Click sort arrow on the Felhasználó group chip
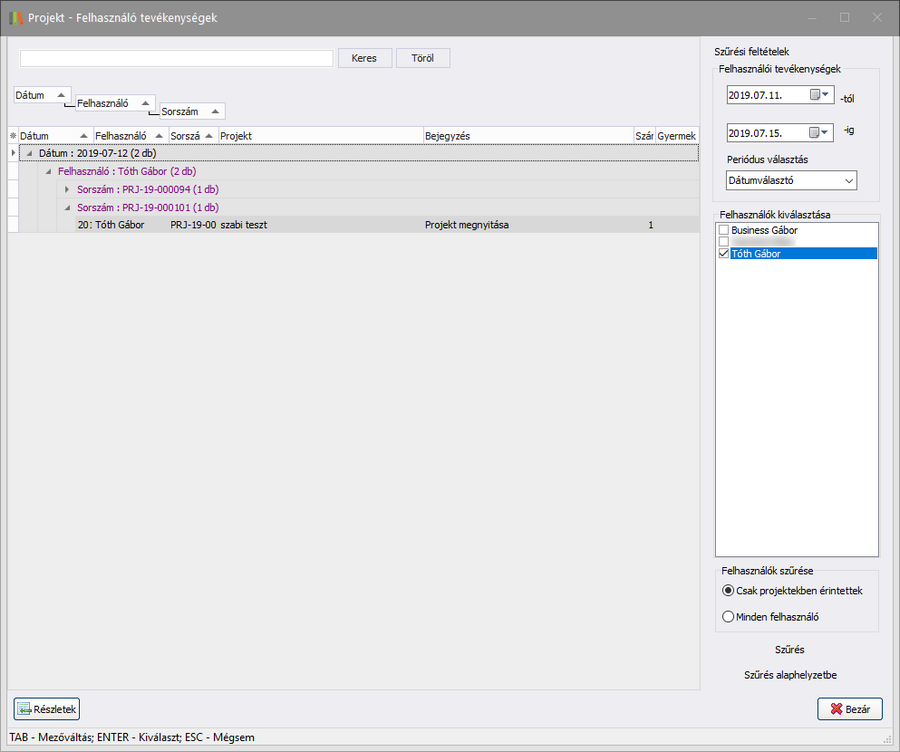 [x=146, y=103]
